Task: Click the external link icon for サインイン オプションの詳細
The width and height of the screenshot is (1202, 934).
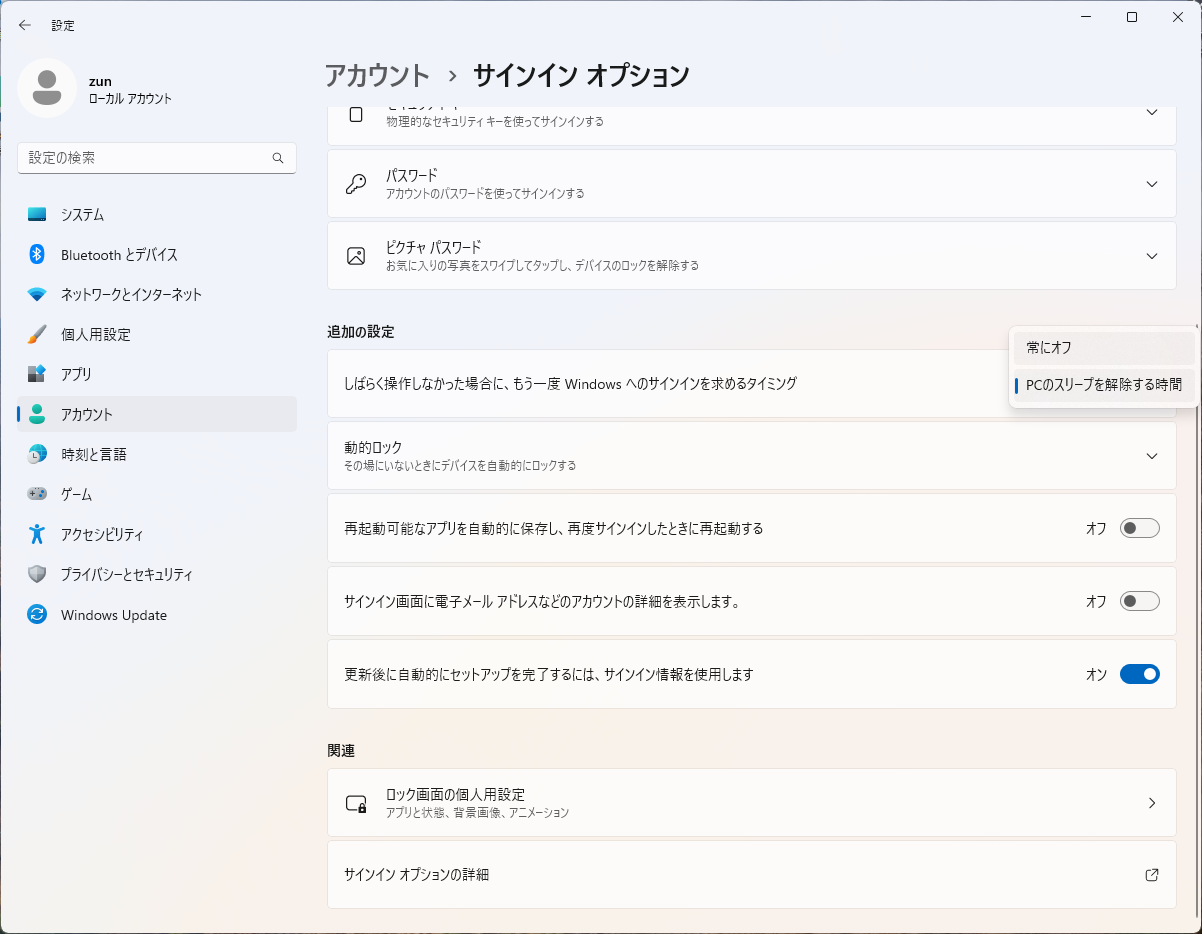Action: click(x=1152, y=875)
